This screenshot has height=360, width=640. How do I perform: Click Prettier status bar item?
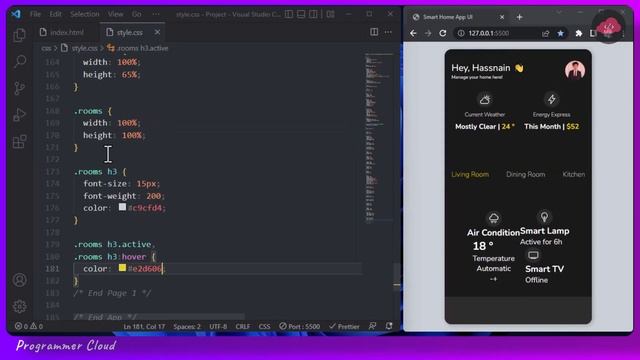click(x=344, y=327)
